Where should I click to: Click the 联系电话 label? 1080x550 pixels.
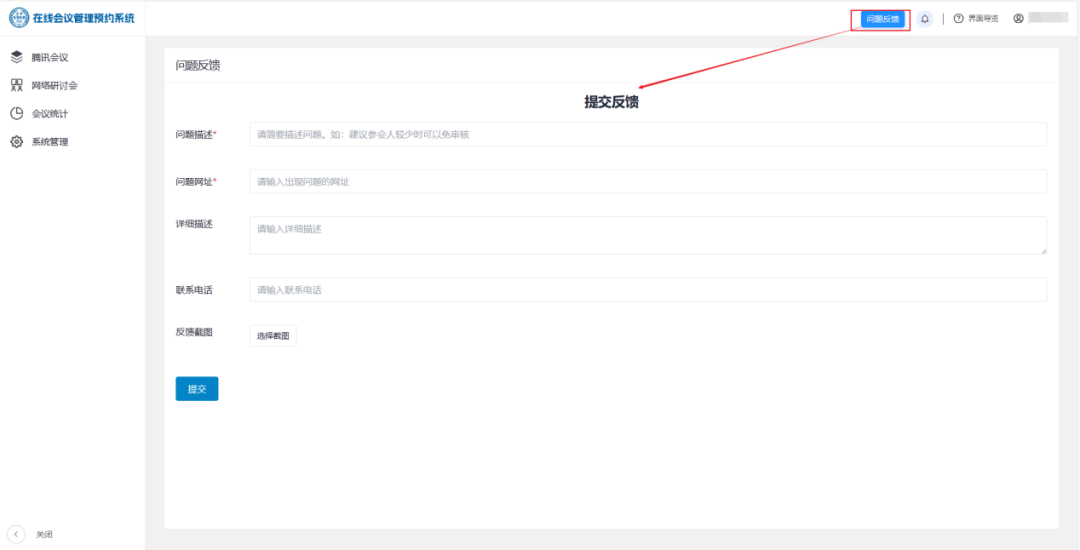pyautogui.click(x=194, y=290)
